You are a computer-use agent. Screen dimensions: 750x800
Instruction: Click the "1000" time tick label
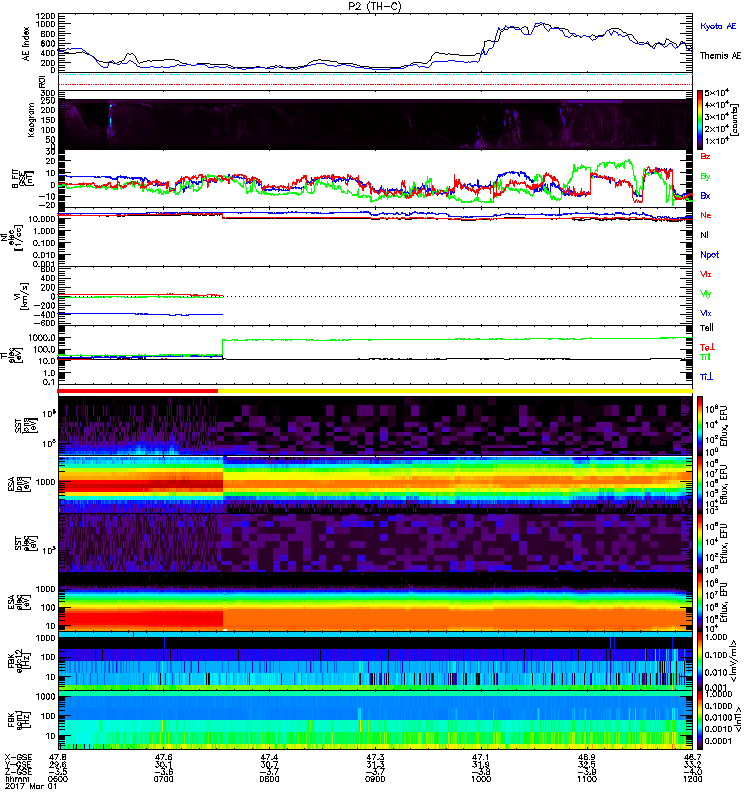[481, 779]
